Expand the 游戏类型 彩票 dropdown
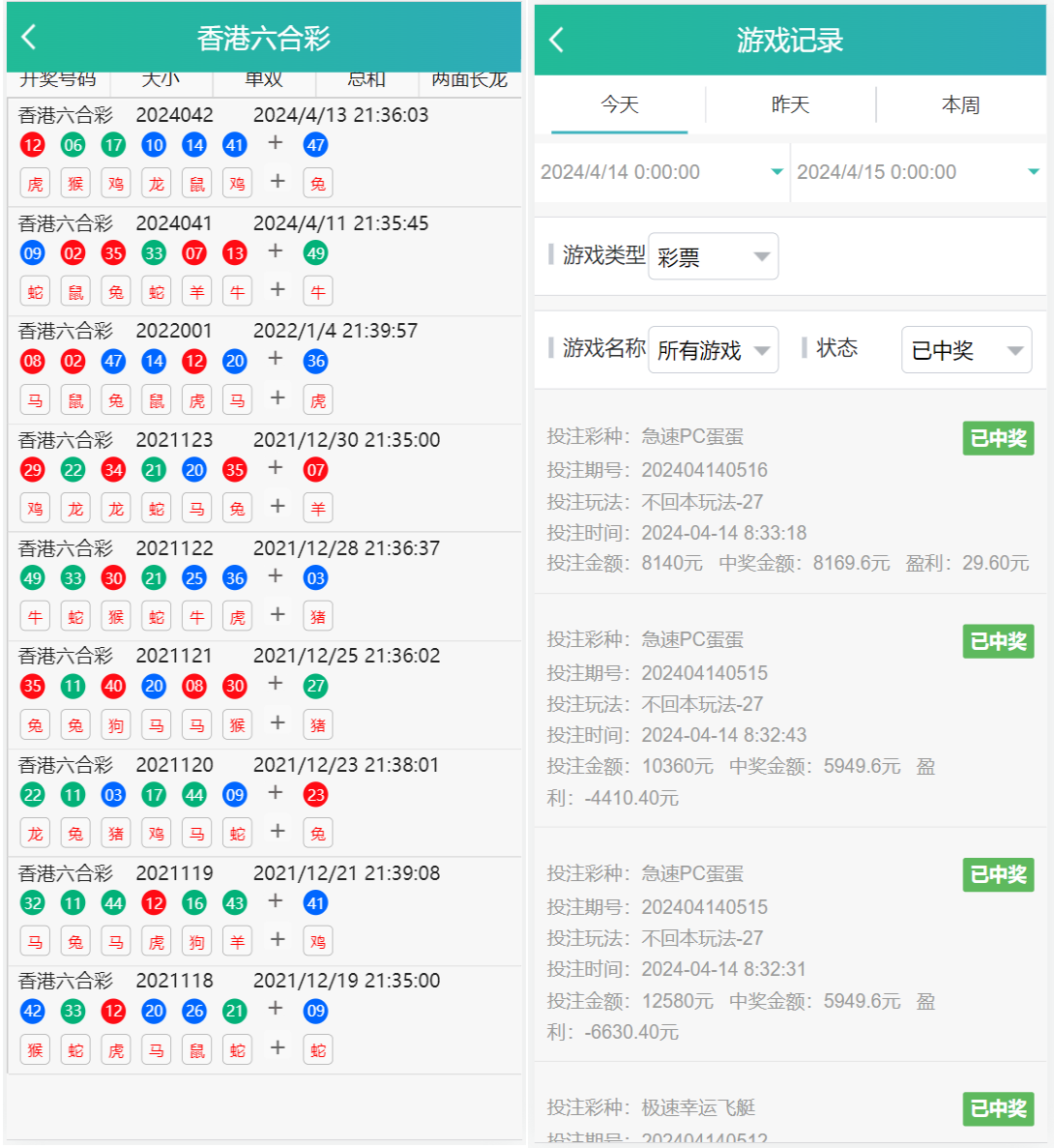Screen dimensions: 1054x1148 [713, 257]
